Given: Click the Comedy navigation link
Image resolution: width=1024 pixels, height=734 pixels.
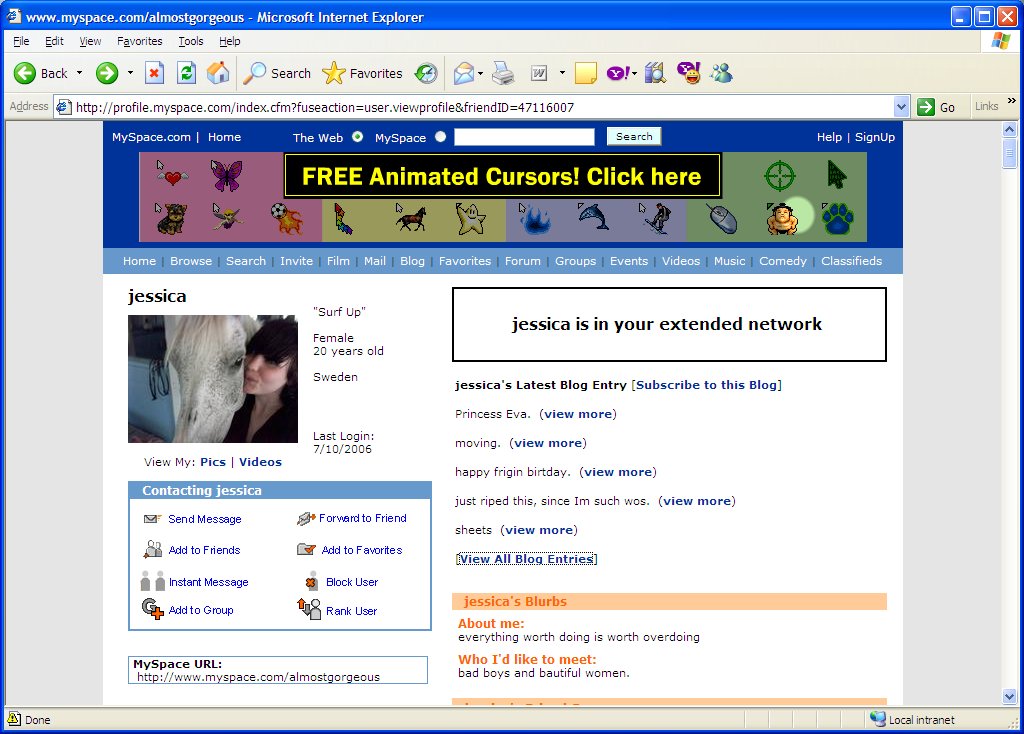Looking at the screenshot, I should click(x=782, y=261).
